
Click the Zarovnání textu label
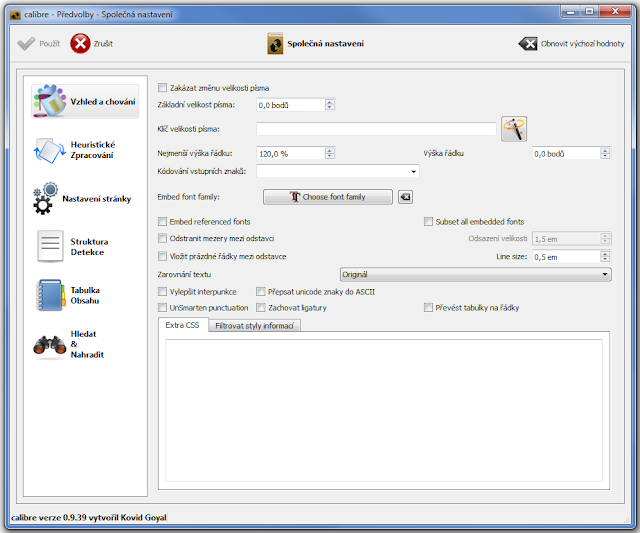pyautogui.click(x=184, y=275)
